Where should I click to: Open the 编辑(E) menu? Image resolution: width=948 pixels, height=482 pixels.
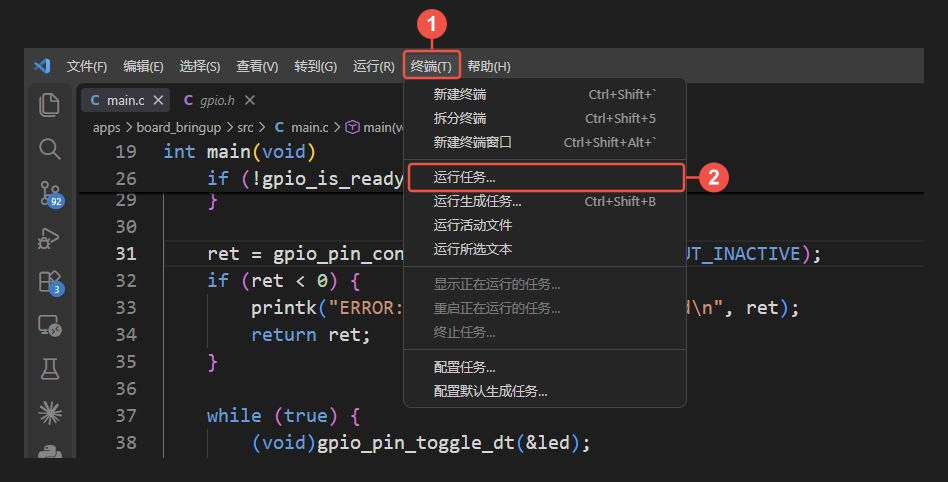(143, 66)
